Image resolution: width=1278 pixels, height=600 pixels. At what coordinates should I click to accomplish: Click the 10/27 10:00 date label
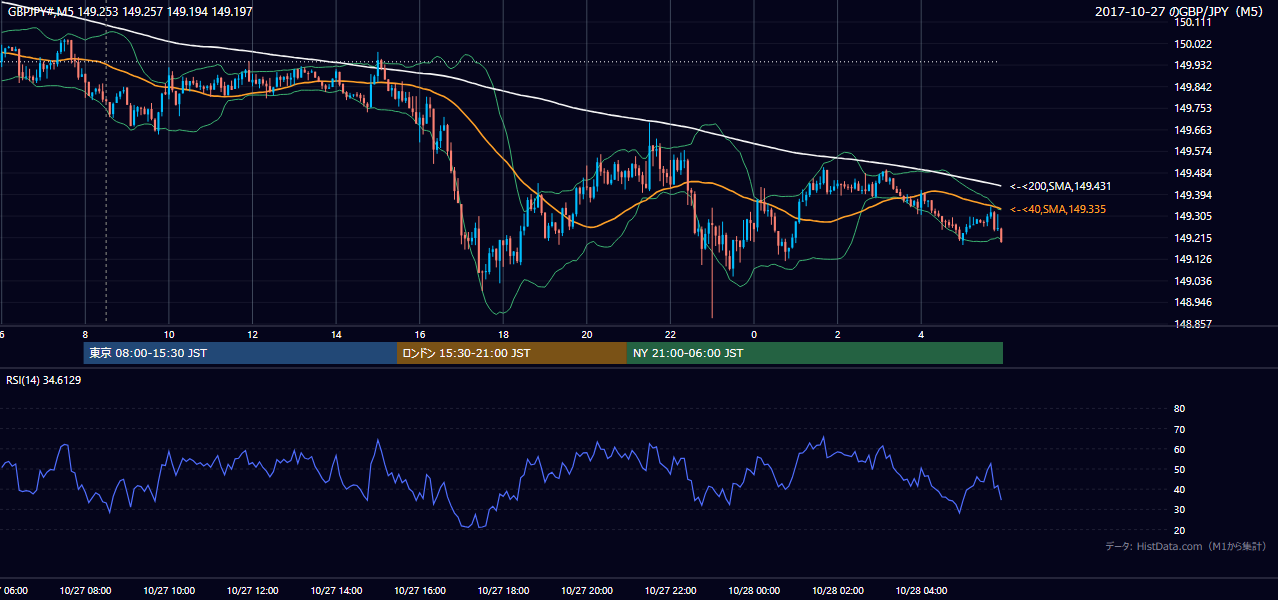[x=169, y=591]
